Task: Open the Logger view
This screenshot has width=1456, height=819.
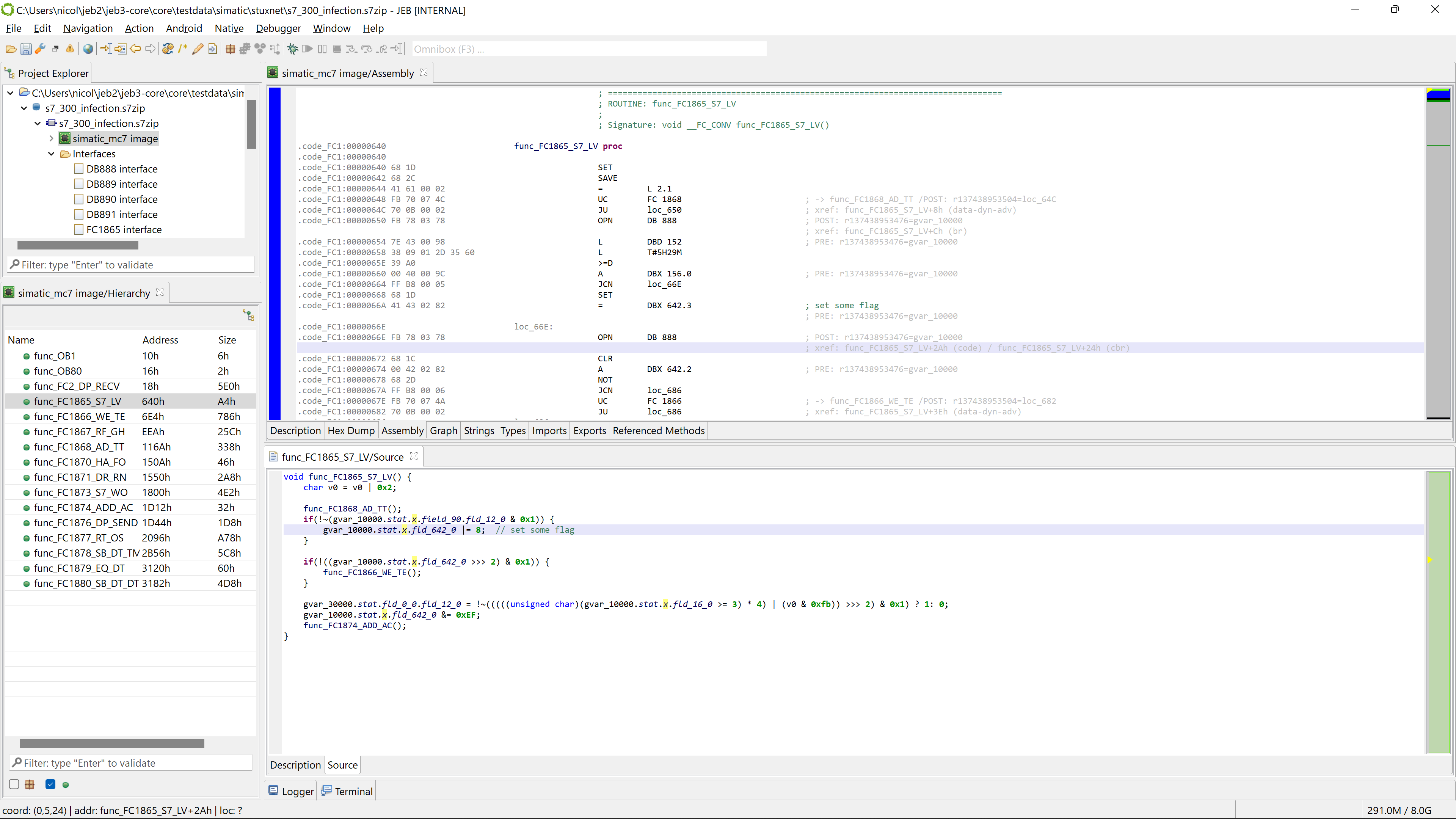Action: pos(291,791)
